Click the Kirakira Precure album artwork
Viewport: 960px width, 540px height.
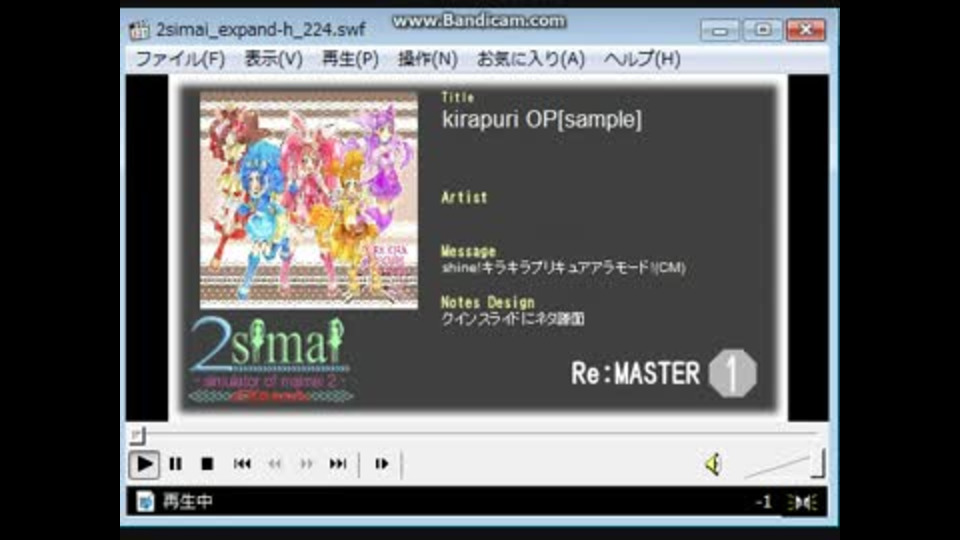coord(309,200)
